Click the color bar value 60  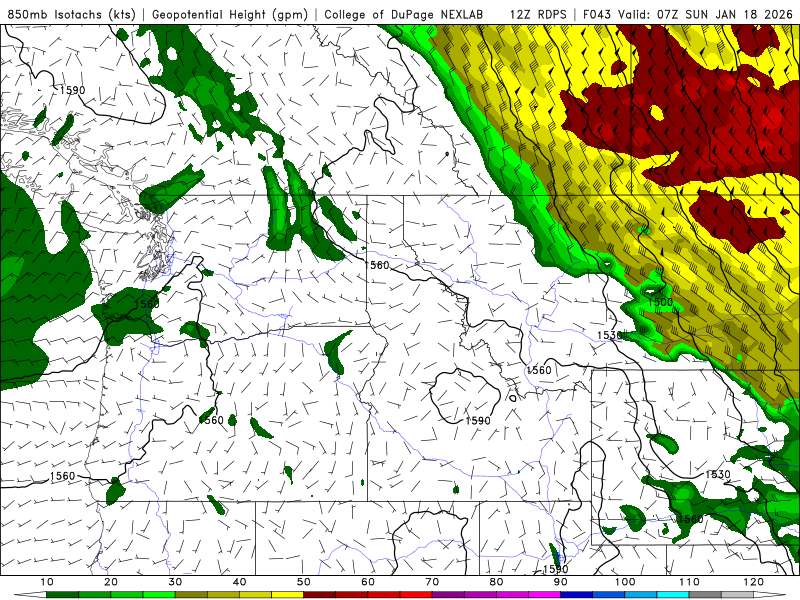tap(368, 582)
